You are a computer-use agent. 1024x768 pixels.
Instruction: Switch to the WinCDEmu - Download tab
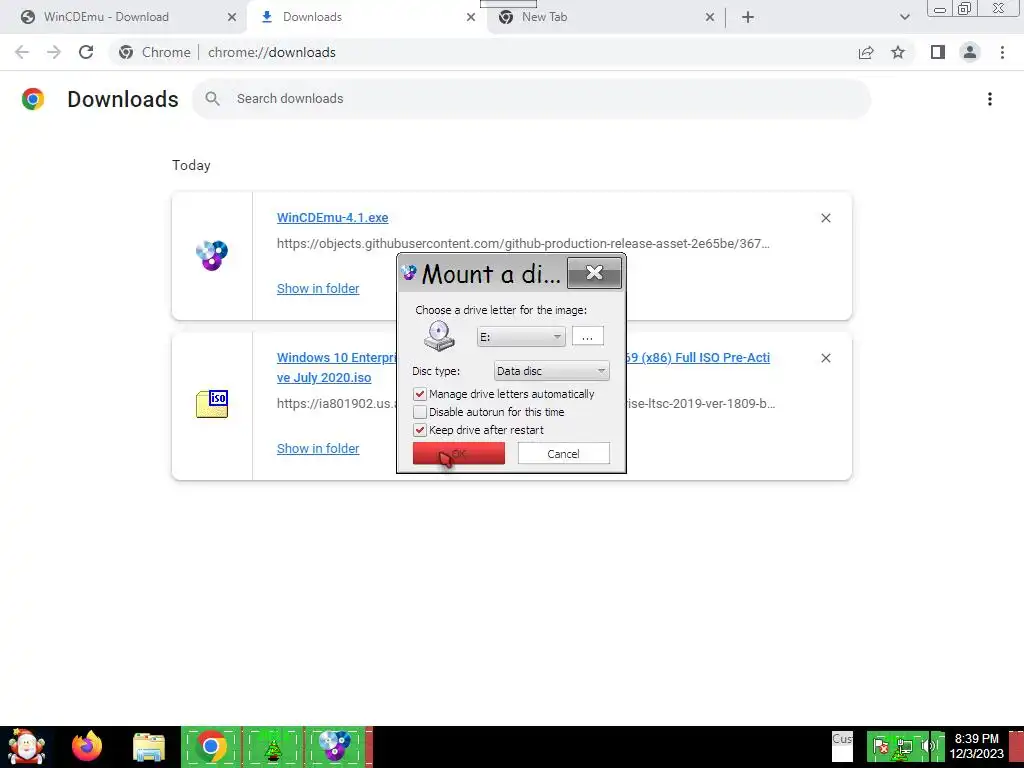106,17
